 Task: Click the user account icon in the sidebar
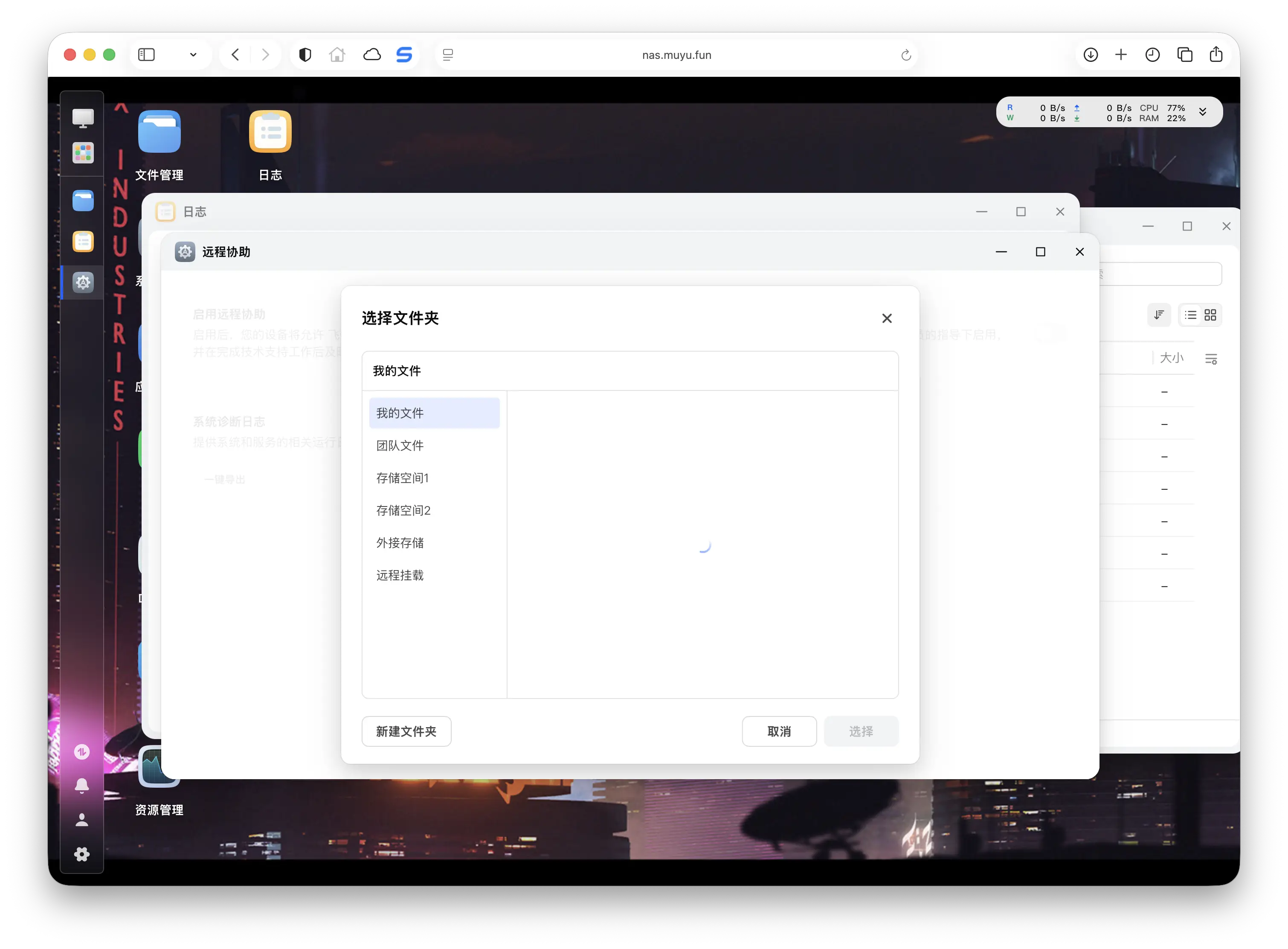tap(82, 820)
